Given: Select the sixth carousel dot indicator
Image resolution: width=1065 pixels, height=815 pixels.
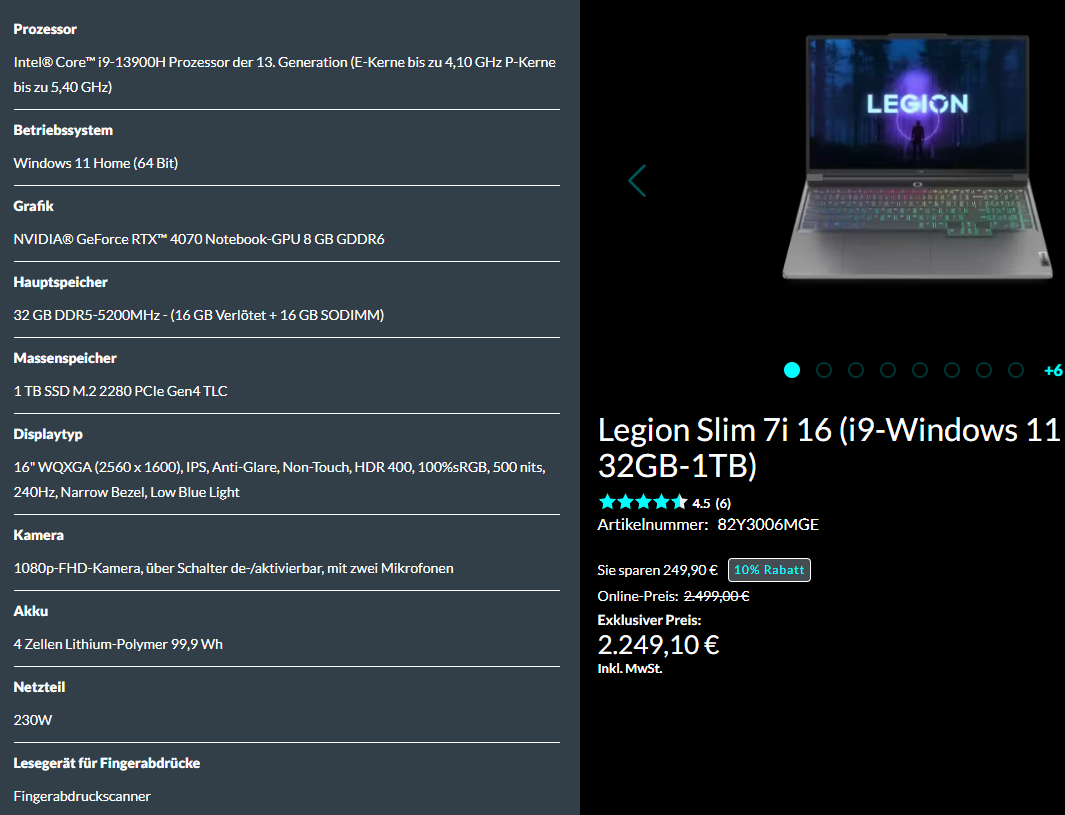Looking at the screenshot, I should 952,370.
